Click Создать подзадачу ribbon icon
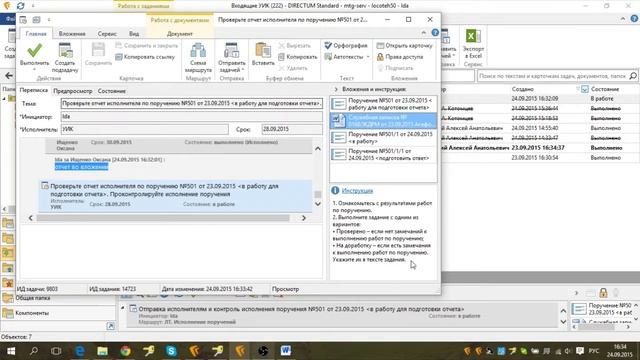This screenshot has height=360, width=640. click(65, 58)
